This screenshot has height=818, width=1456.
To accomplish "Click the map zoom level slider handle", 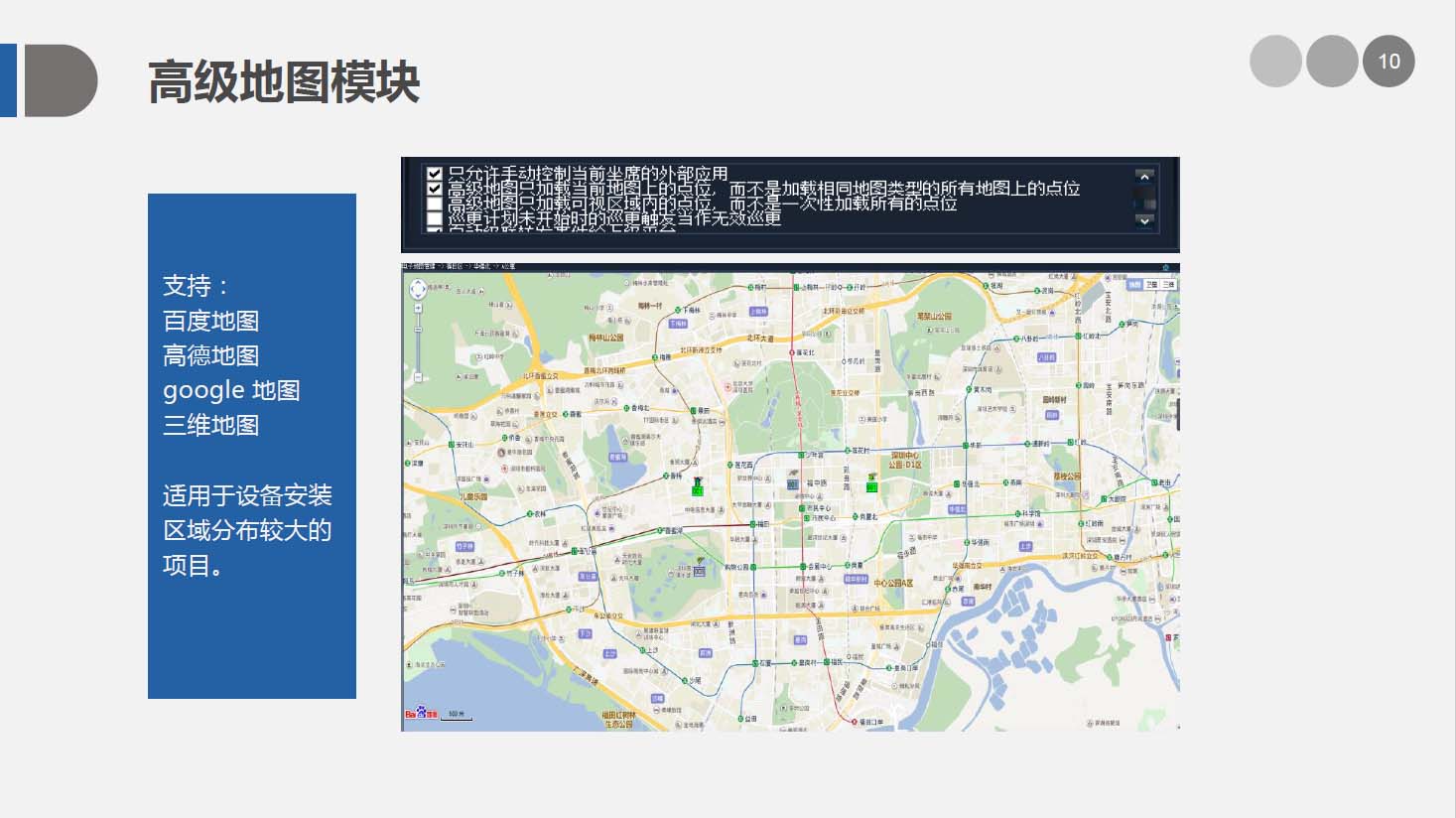I will [x=418, y=329].
